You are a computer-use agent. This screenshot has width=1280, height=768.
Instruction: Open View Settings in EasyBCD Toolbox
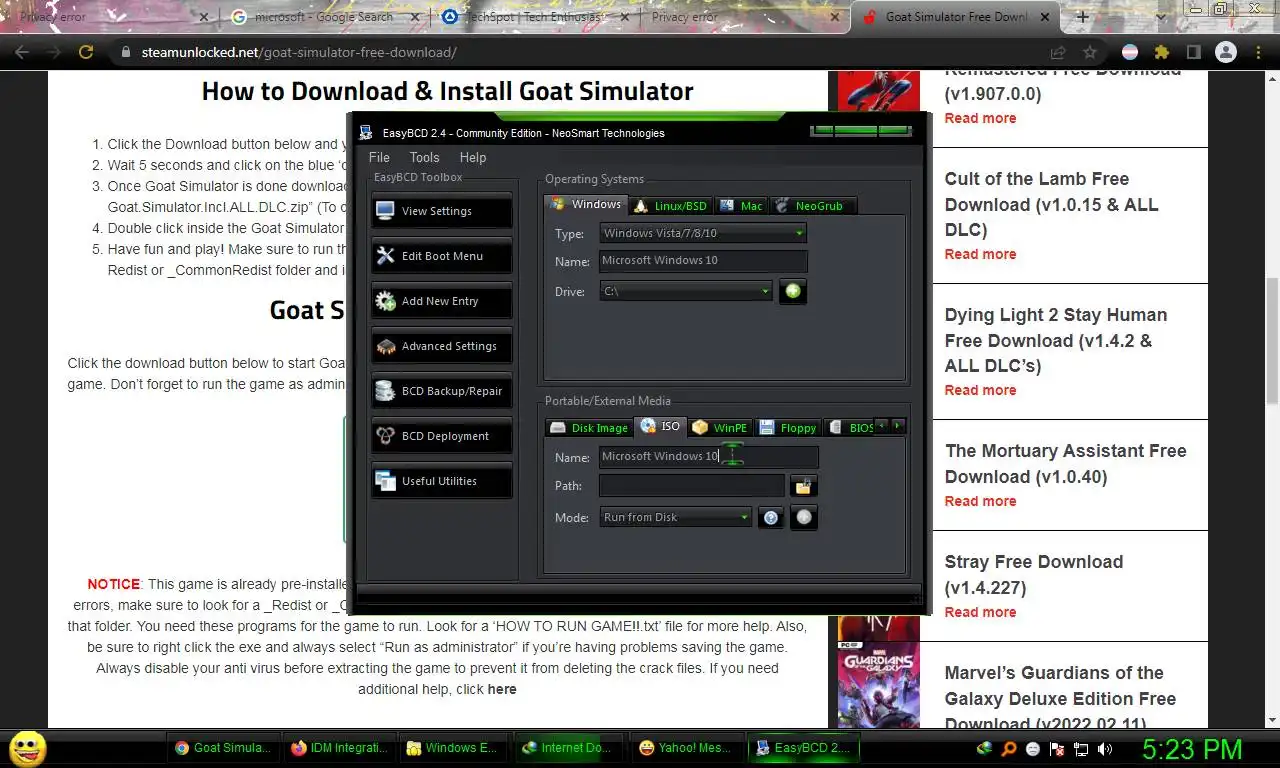click(x=441, y=211)
